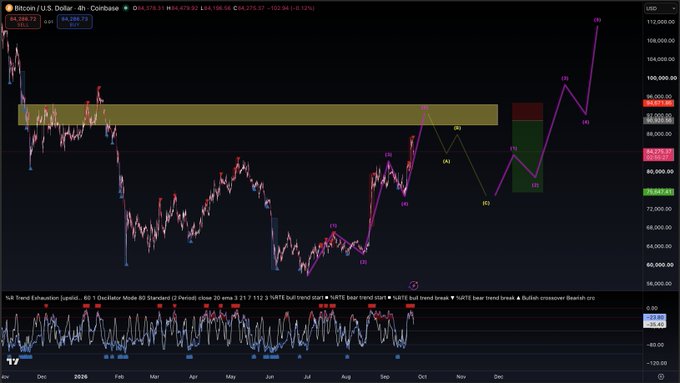The image size is (680, 383).
Task: Click the purple replay icon near chart bottom
Action: [x=414, y=285]
